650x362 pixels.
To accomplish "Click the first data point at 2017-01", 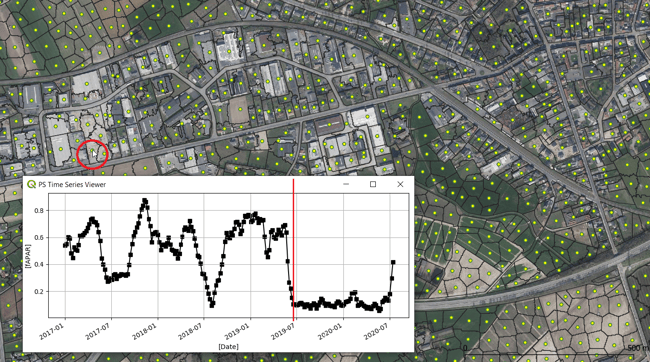I will (65, 245).
